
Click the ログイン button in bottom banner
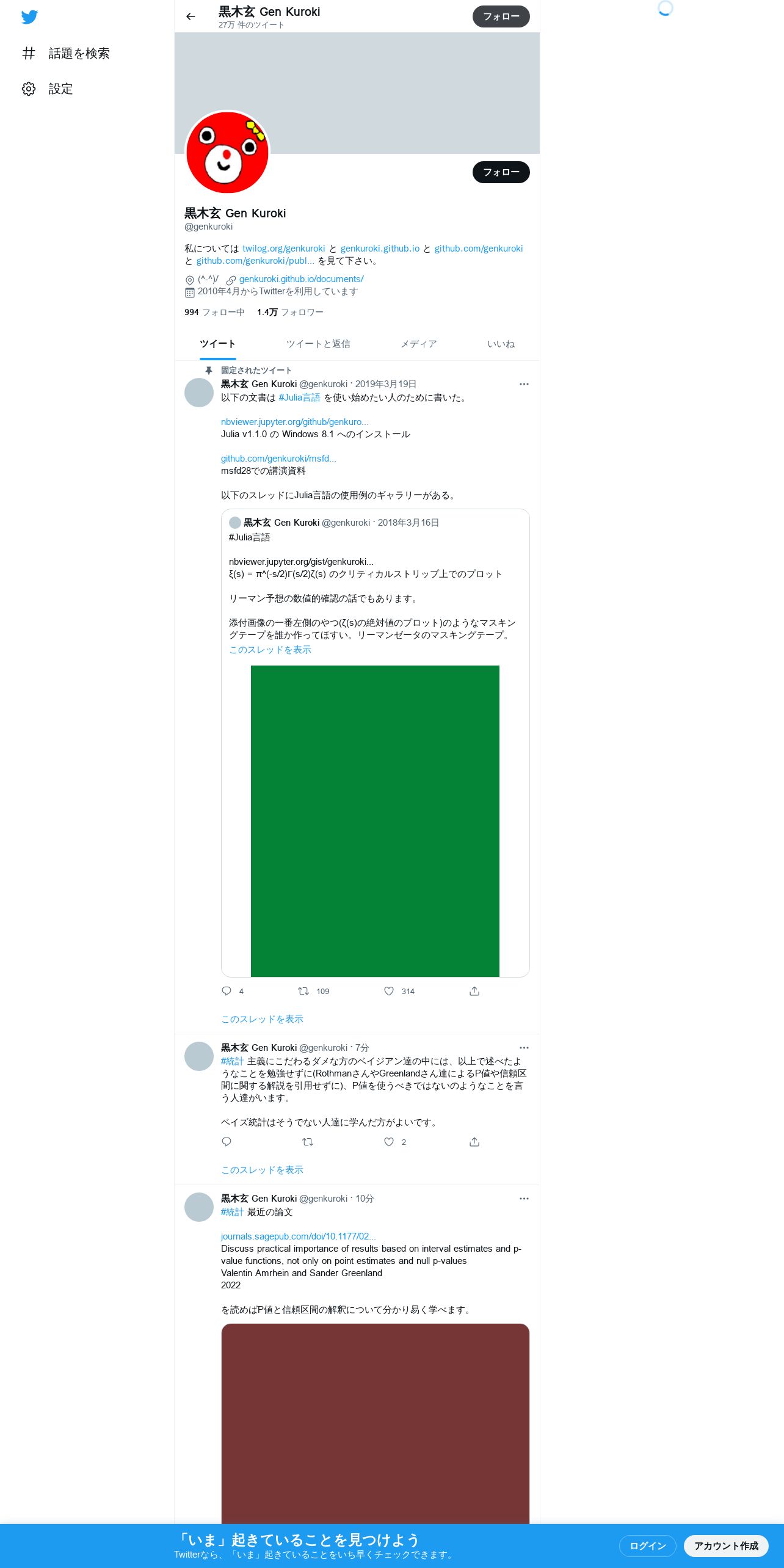coord(648,1545)
